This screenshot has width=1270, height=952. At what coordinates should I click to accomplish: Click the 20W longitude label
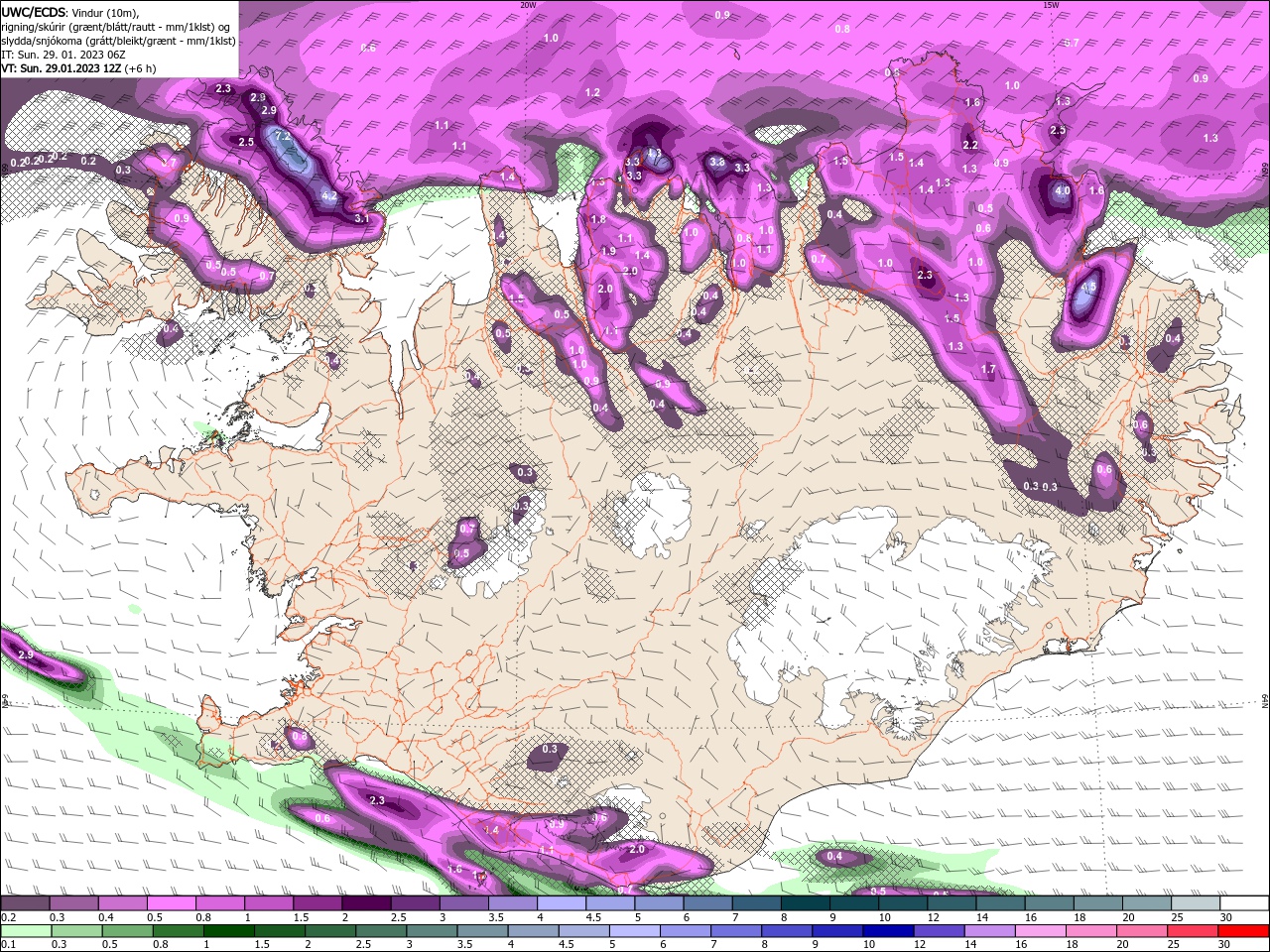coord(528,4)
